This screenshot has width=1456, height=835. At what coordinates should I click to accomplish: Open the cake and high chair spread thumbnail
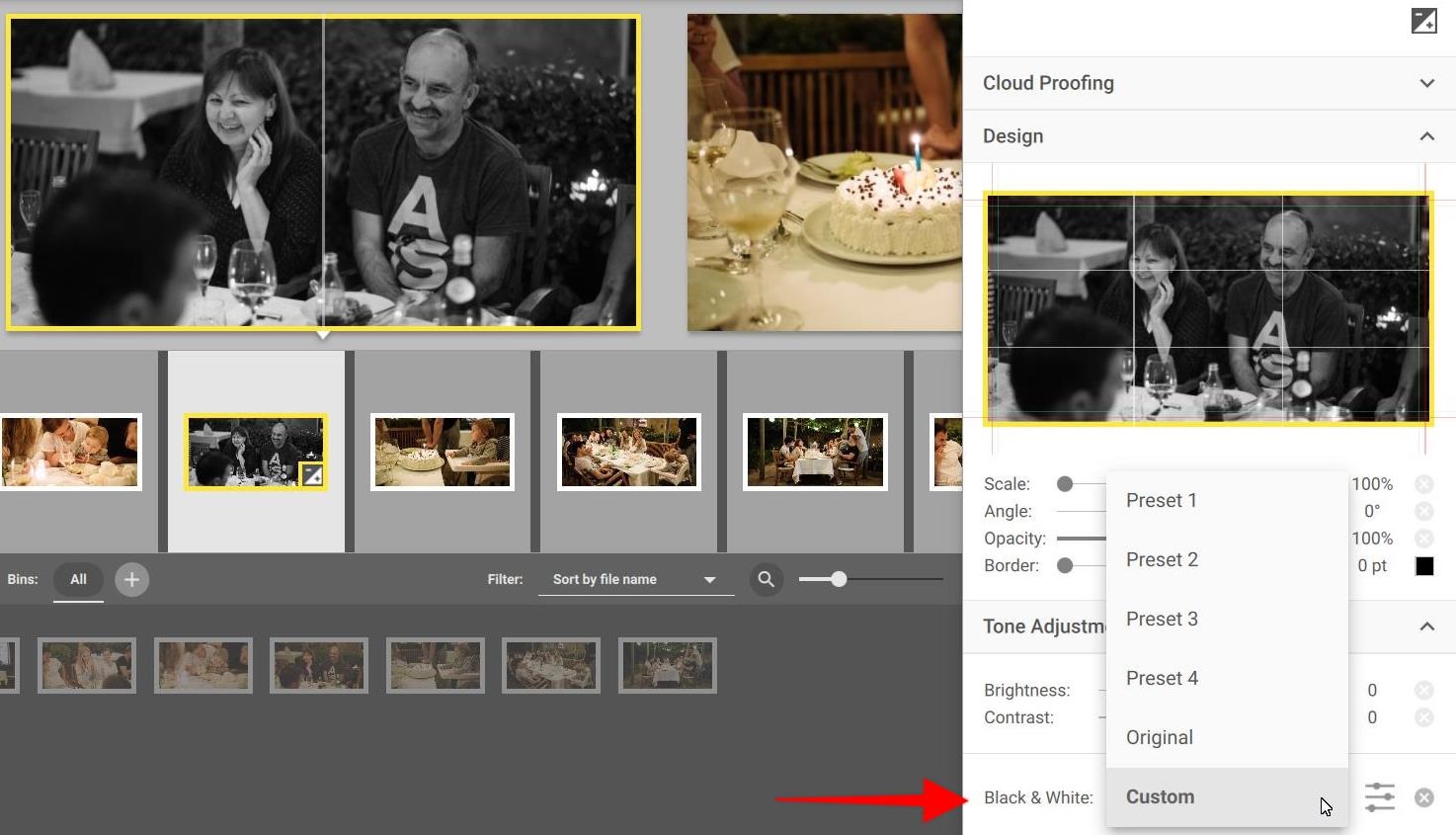[x=443, y=452]
